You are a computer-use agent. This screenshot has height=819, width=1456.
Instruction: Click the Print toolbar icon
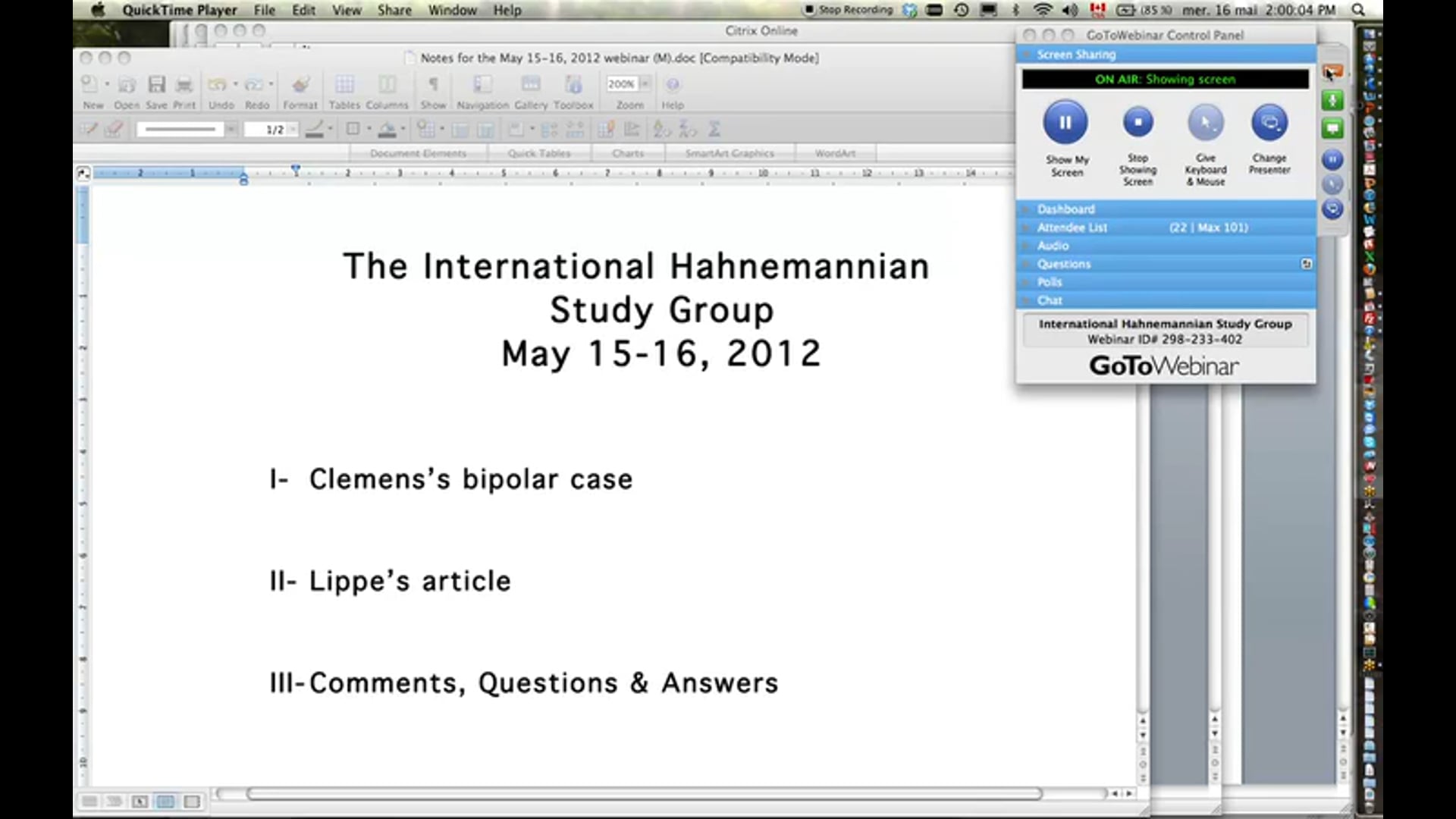(183, 85)
